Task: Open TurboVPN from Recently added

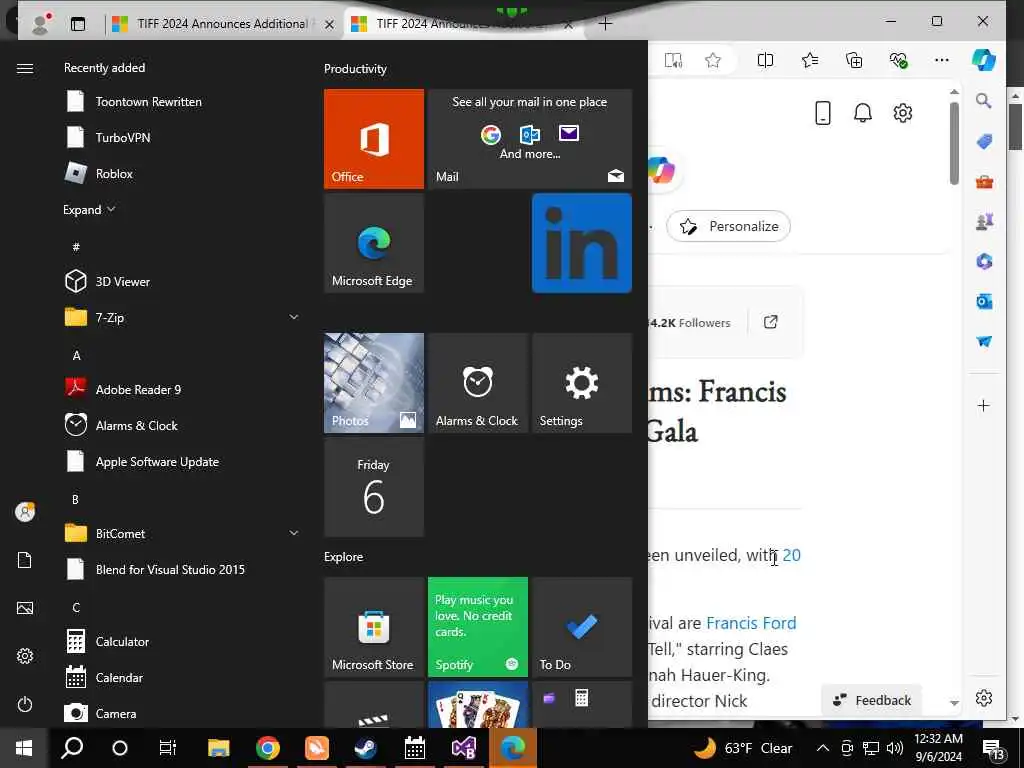Action: [x=183, y=137]
